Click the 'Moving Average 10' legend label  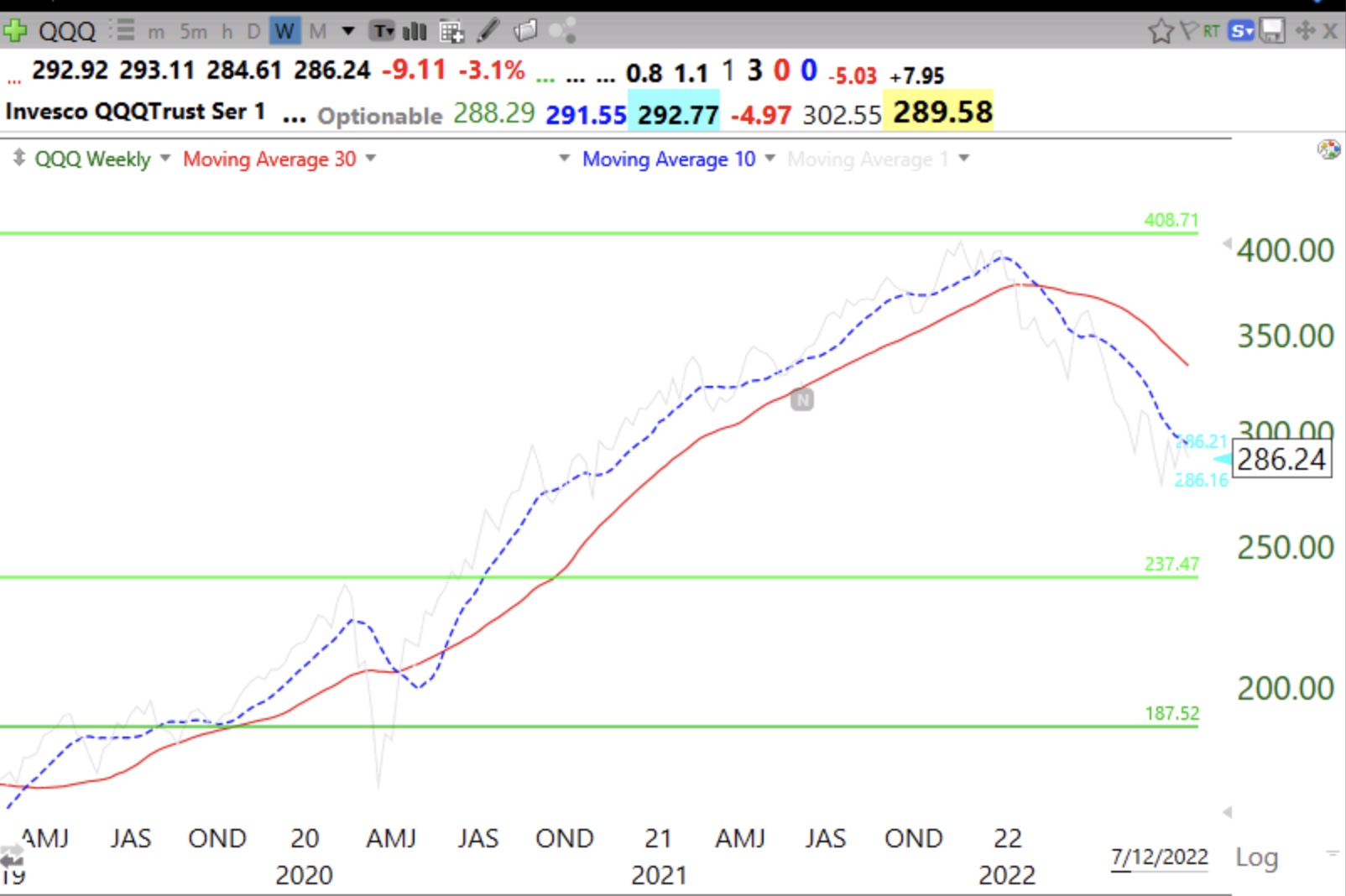tap(669, 159)
